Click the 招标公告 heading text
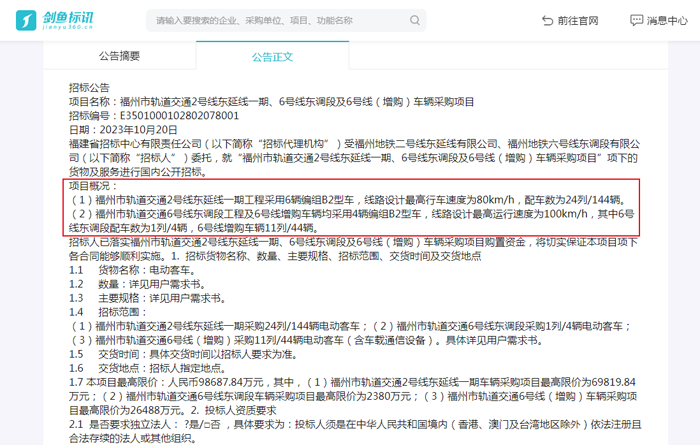Viewport: 700px width, 445px height. [x=89, y=87]
